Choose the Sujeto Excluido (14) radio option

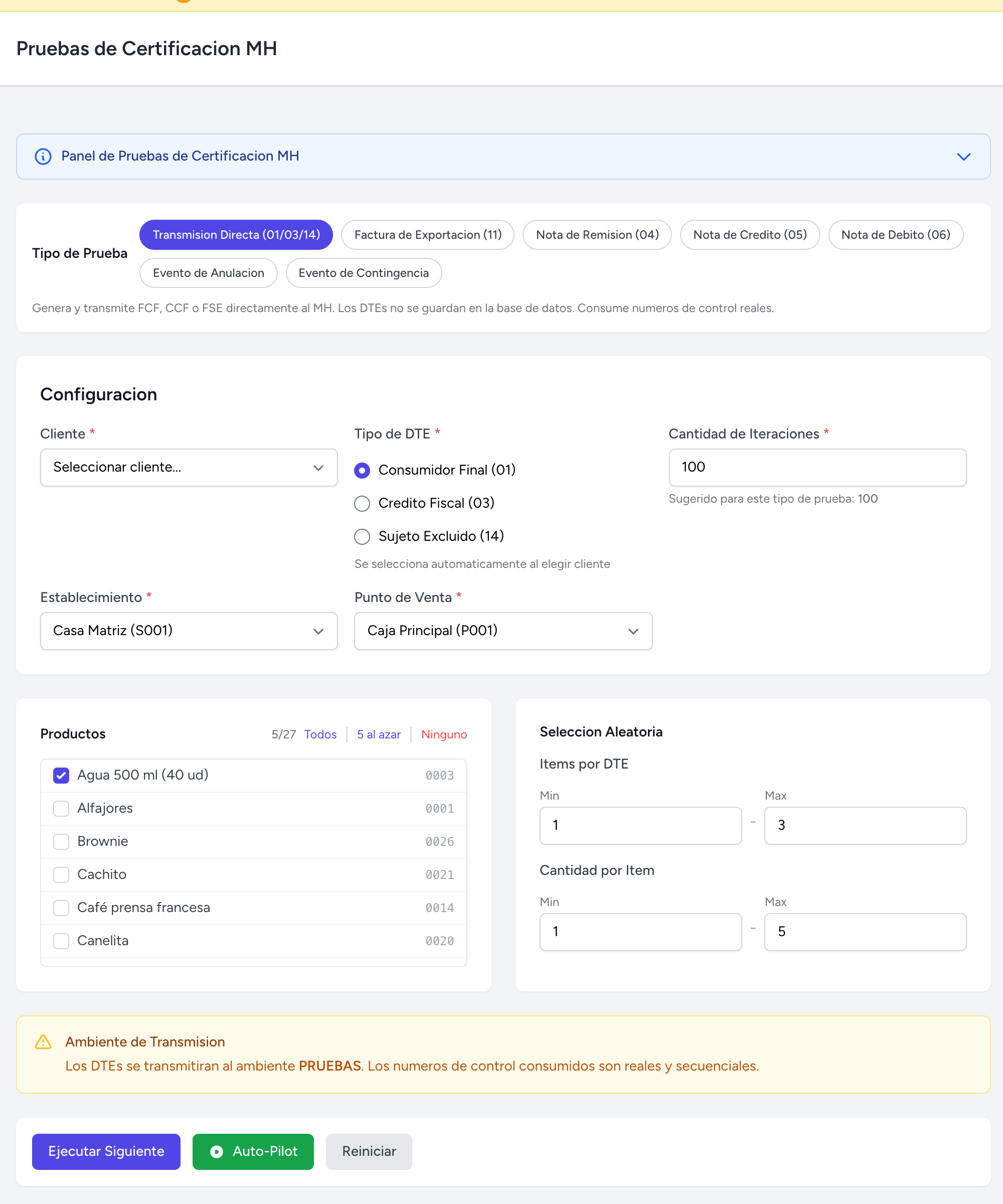[x=362, y=537]
